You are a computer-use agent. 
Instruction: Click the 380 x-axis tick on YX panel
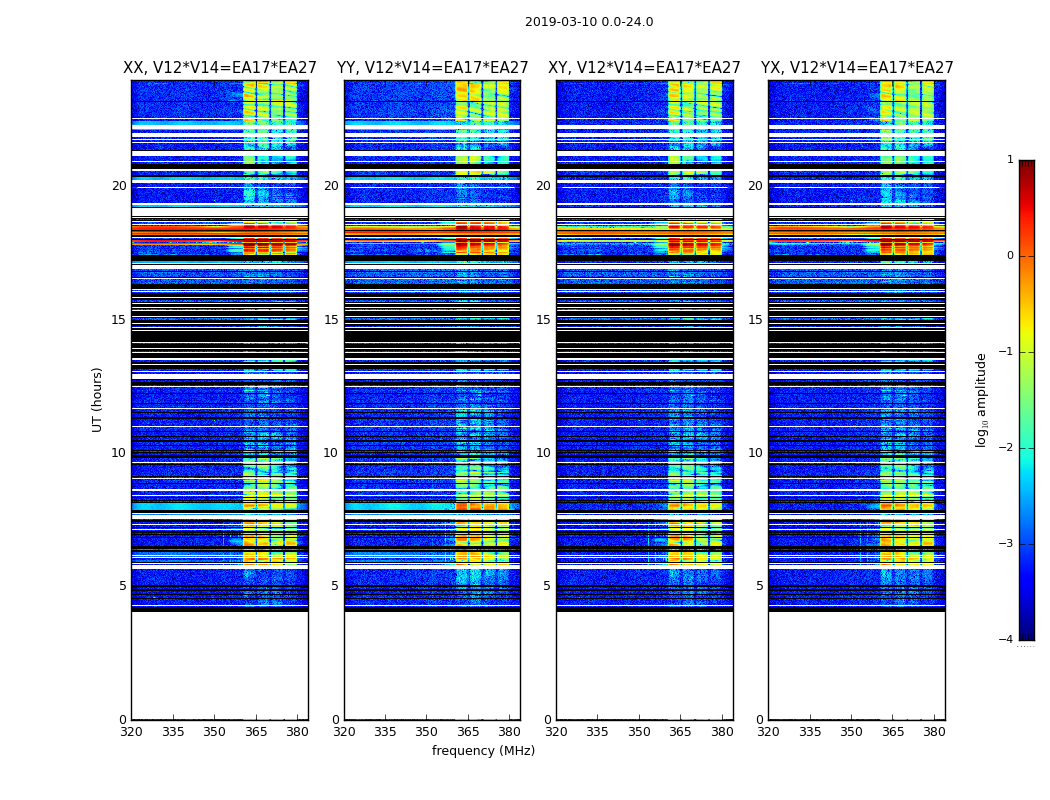click(934, 731)
